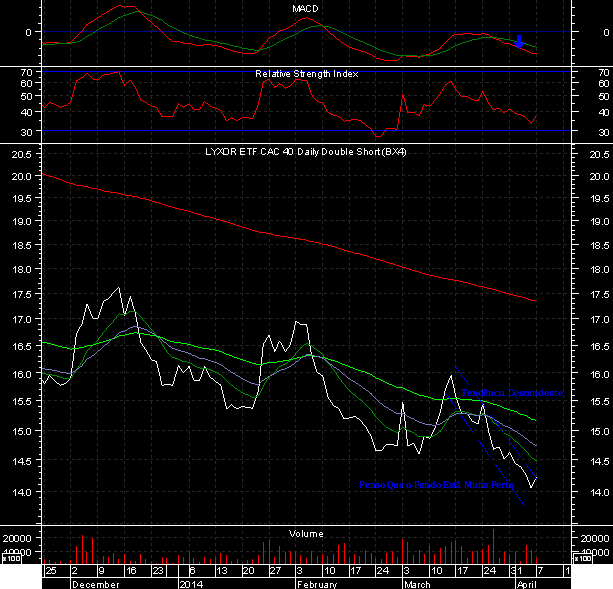Click date label 13 in January 2014
Screen dimensions: 613x589
[222, 571]
